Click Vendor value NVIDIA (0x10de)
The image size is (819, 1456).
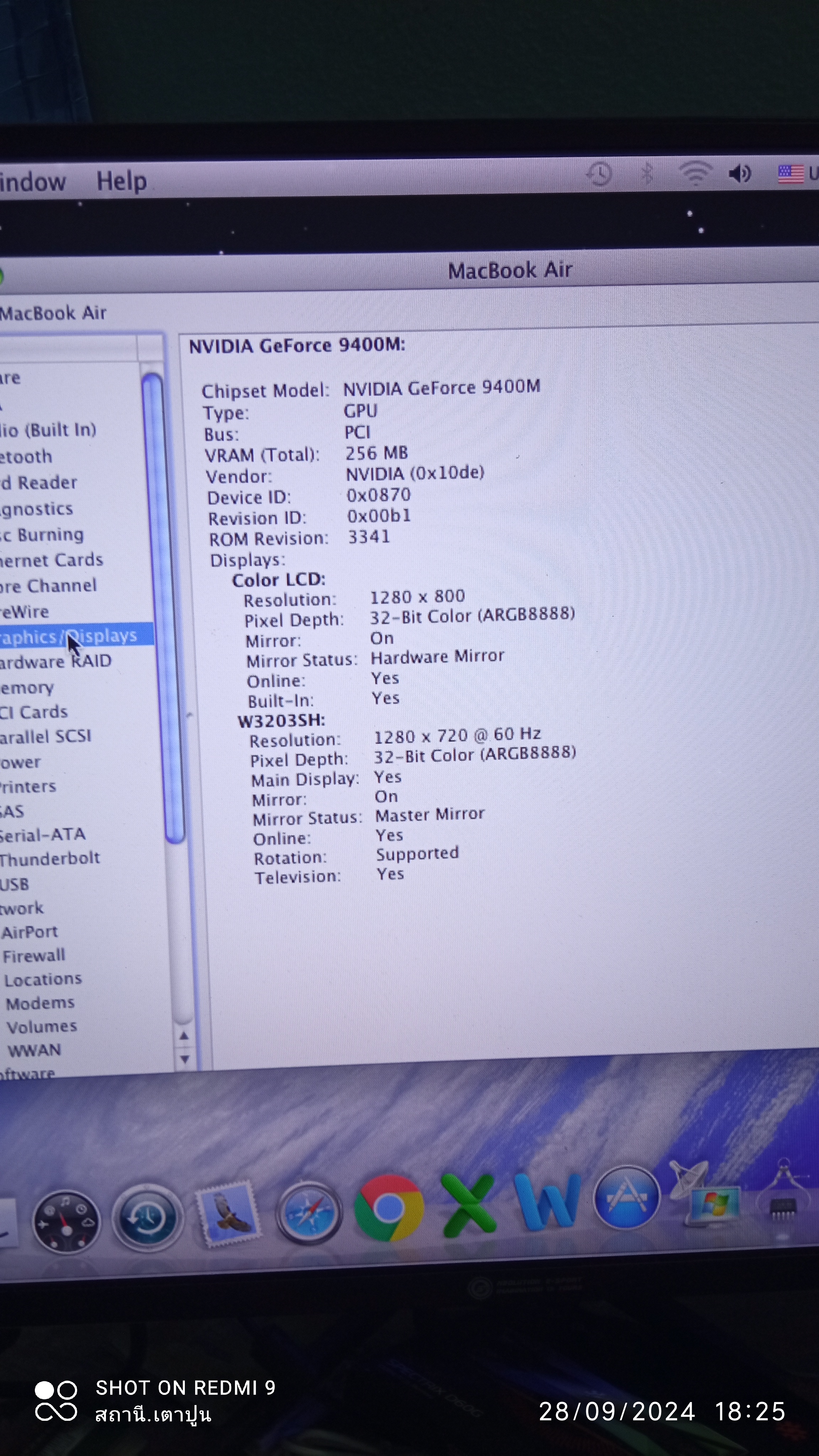tap(416, 473)
